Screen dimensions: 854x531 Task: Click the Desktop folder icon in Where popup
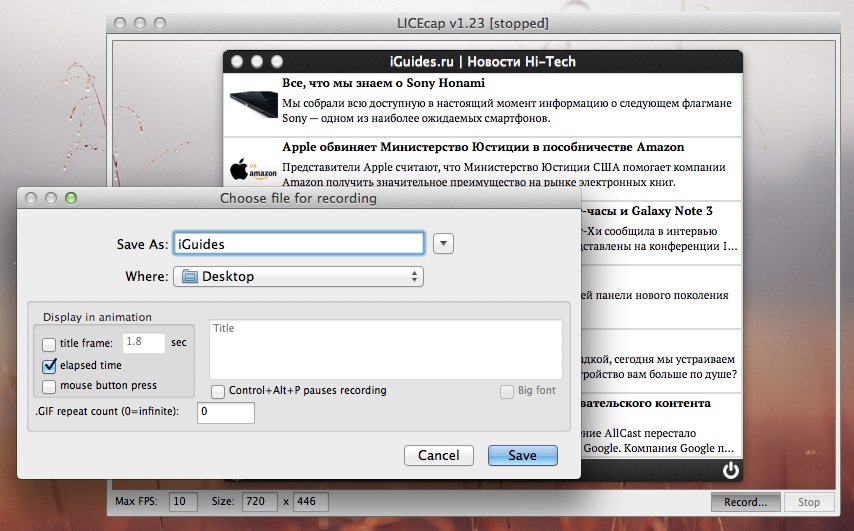coord(190,277)
